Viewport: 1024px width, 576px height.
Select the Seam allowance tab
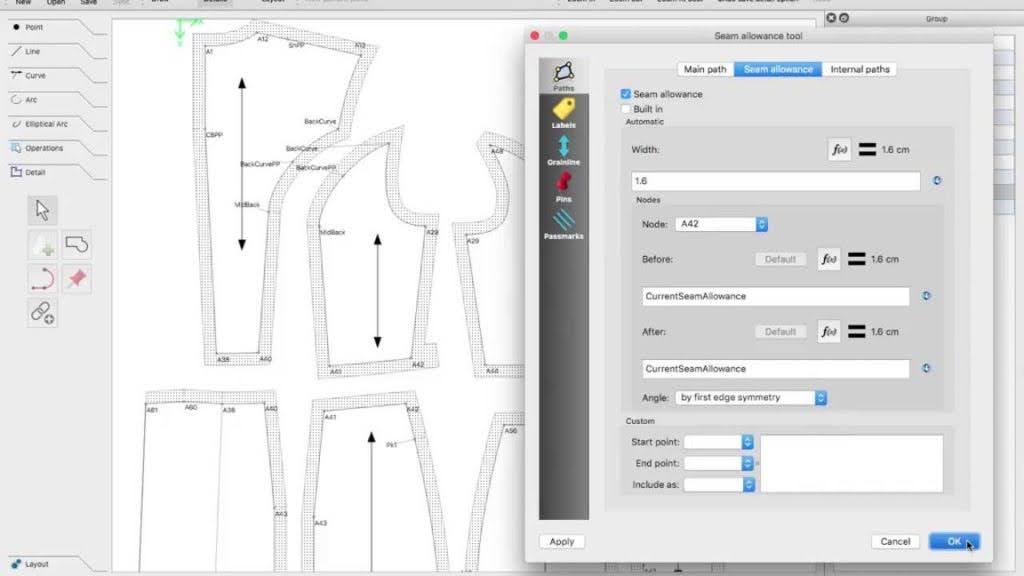(x=778, y=69)
